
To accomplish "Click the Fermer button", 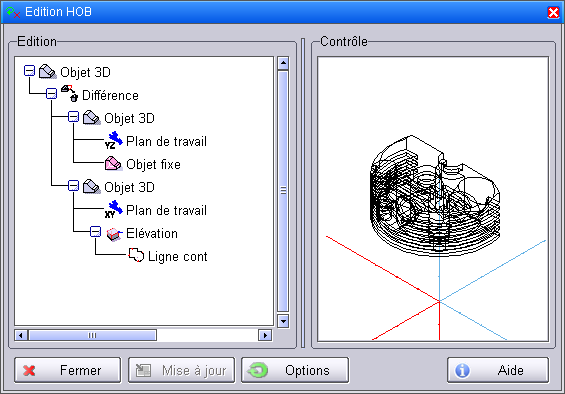I will coord(68,370).
